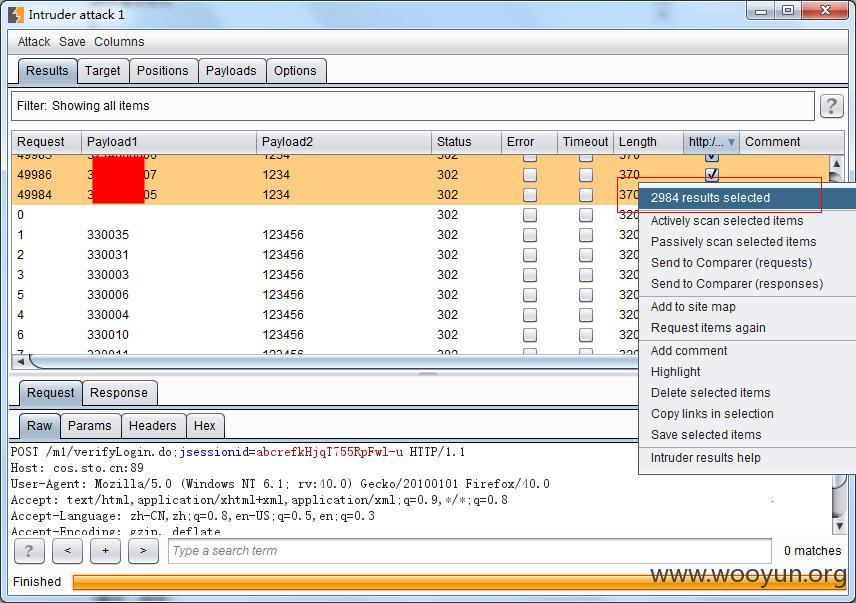Screen dimensions: 856x603
Task: Switch to the Target tab
Action: [x=103, y=71]
